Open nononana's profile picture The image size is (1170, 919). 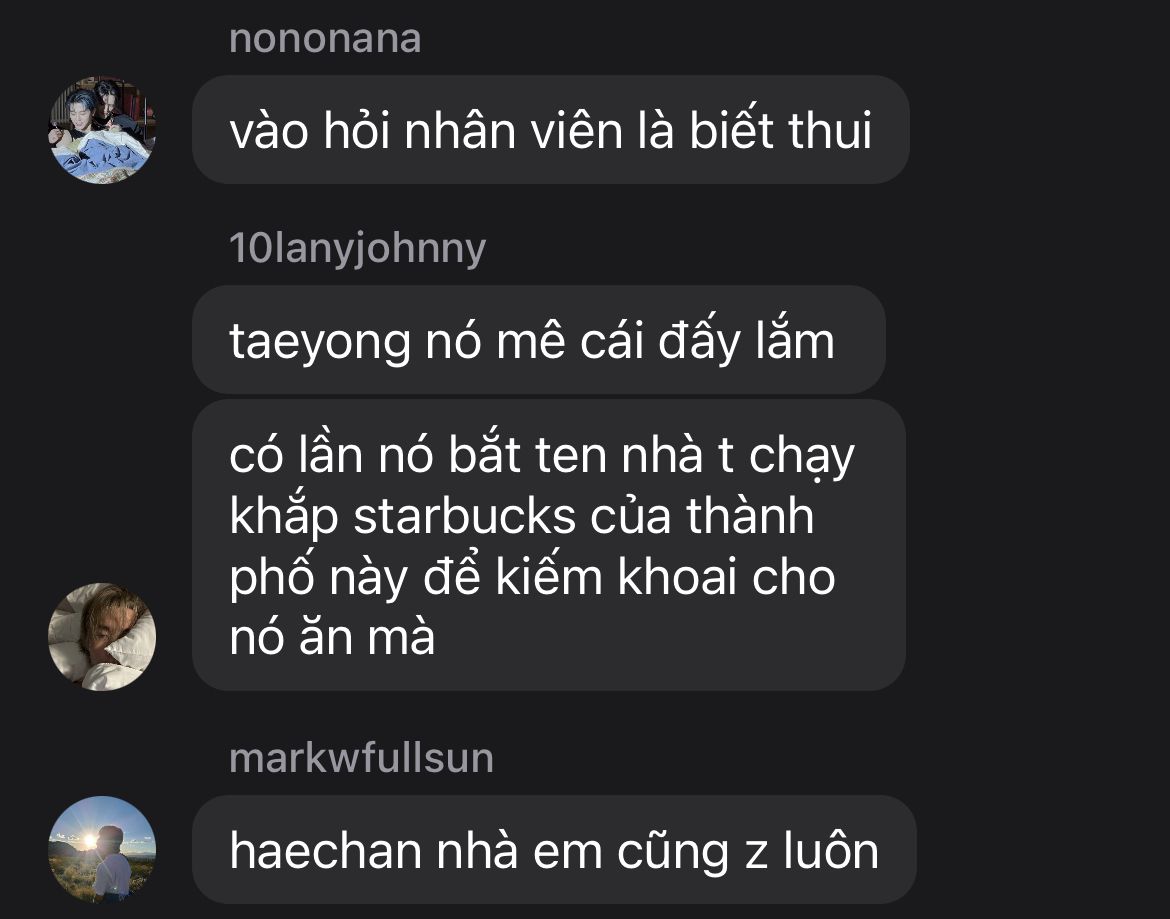point(102,130)
